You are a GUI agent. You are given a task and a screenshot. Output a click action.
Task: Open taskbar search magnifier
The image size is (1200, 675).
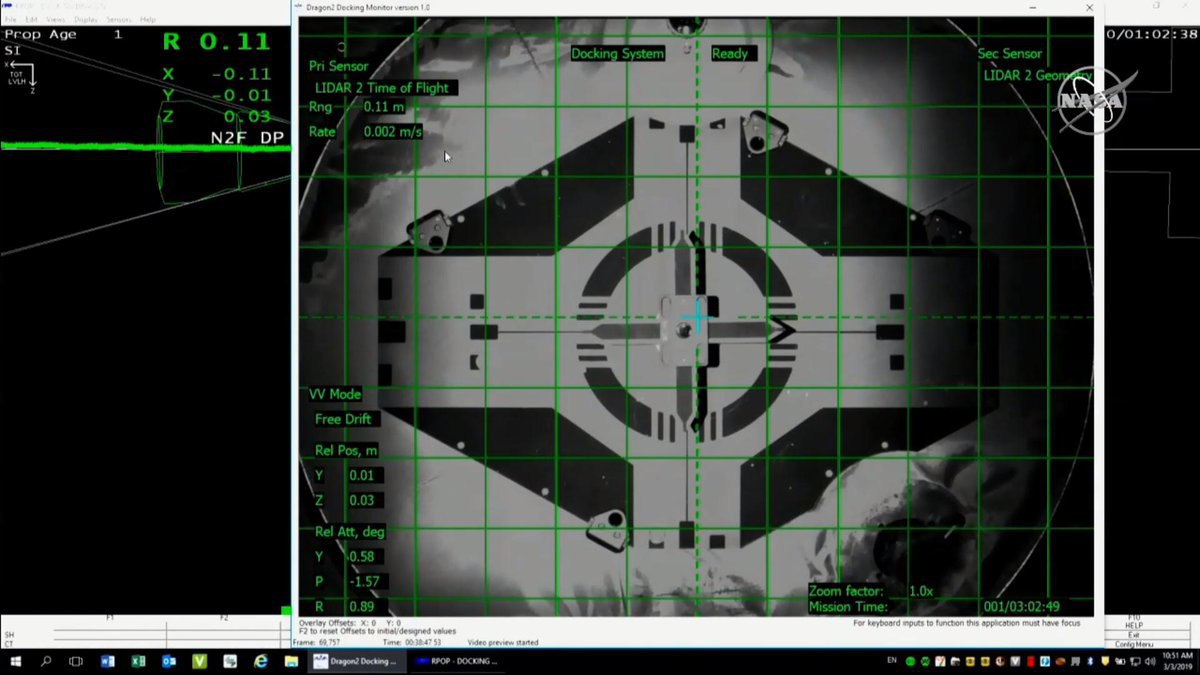(x=46, y=661)
